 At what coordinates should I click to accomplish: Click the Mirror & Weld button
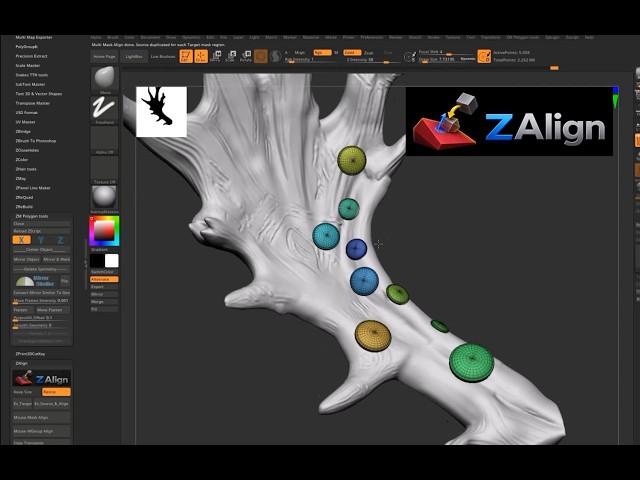[x=56, y=259]
